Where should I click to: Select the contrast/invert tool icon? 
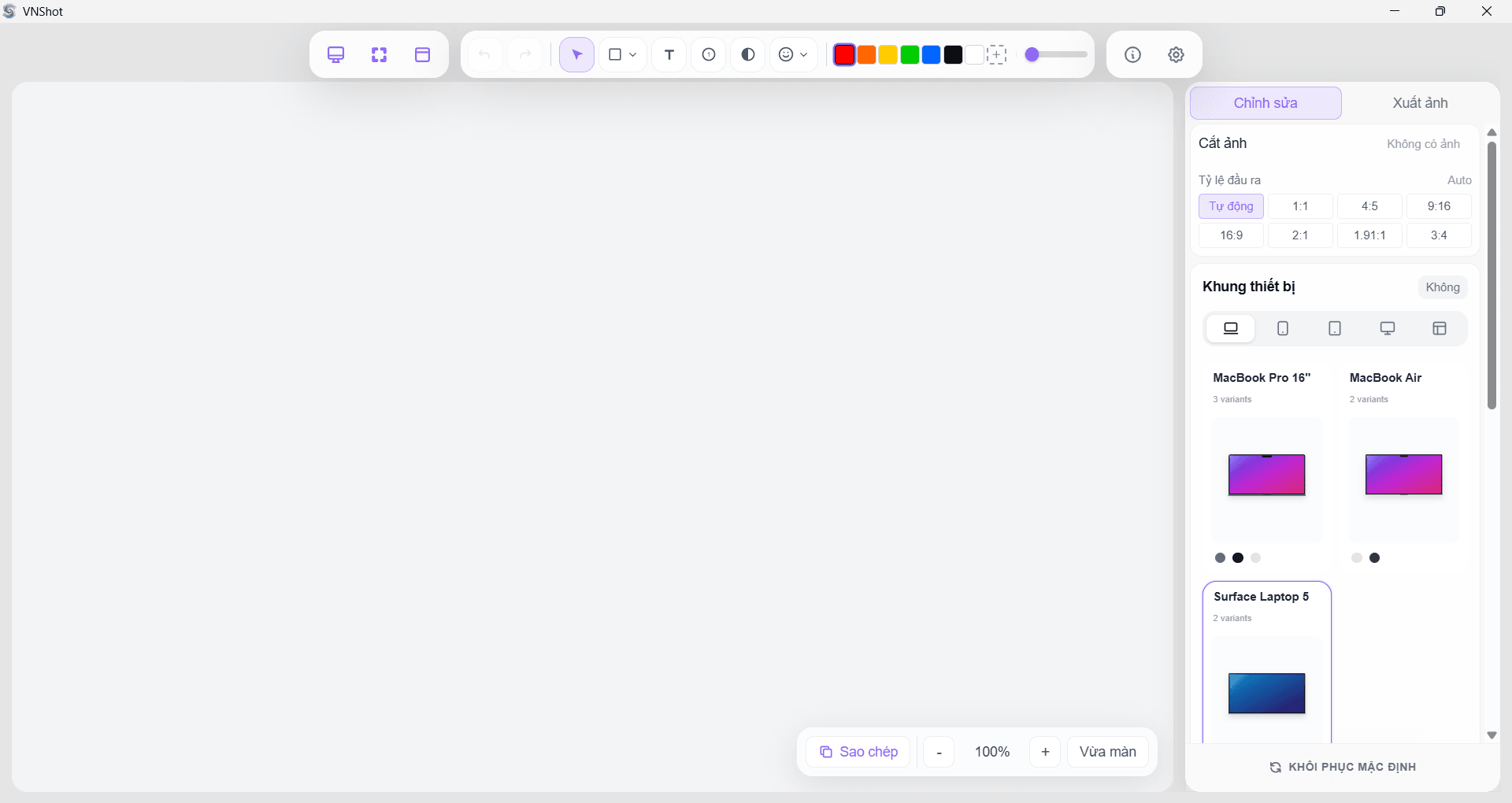pos(747,54)
